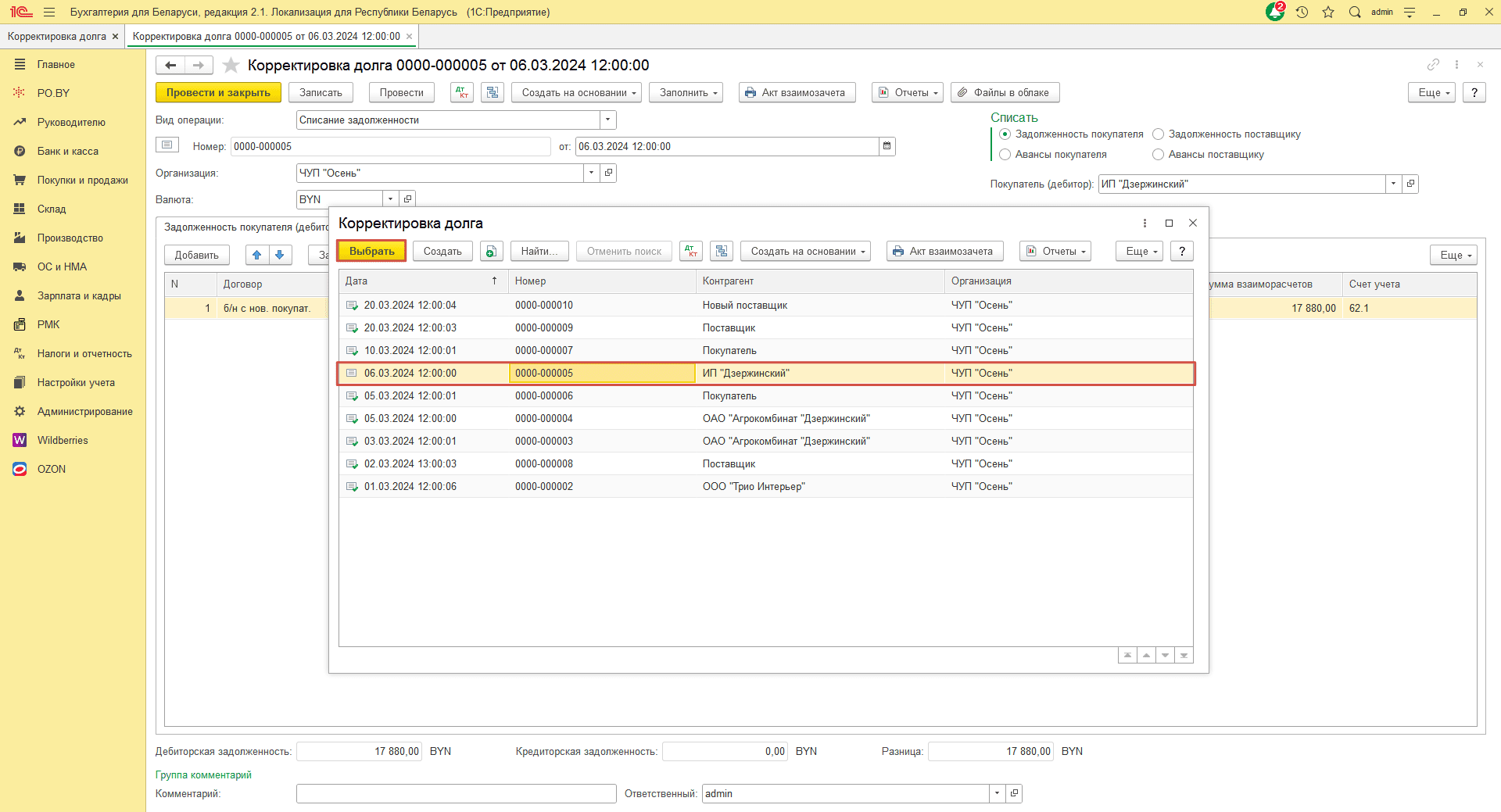Expand Организация dropdown arrow
Image resolution: width=1501 pixels, height=812 pixels.
[x=592, y=173]
